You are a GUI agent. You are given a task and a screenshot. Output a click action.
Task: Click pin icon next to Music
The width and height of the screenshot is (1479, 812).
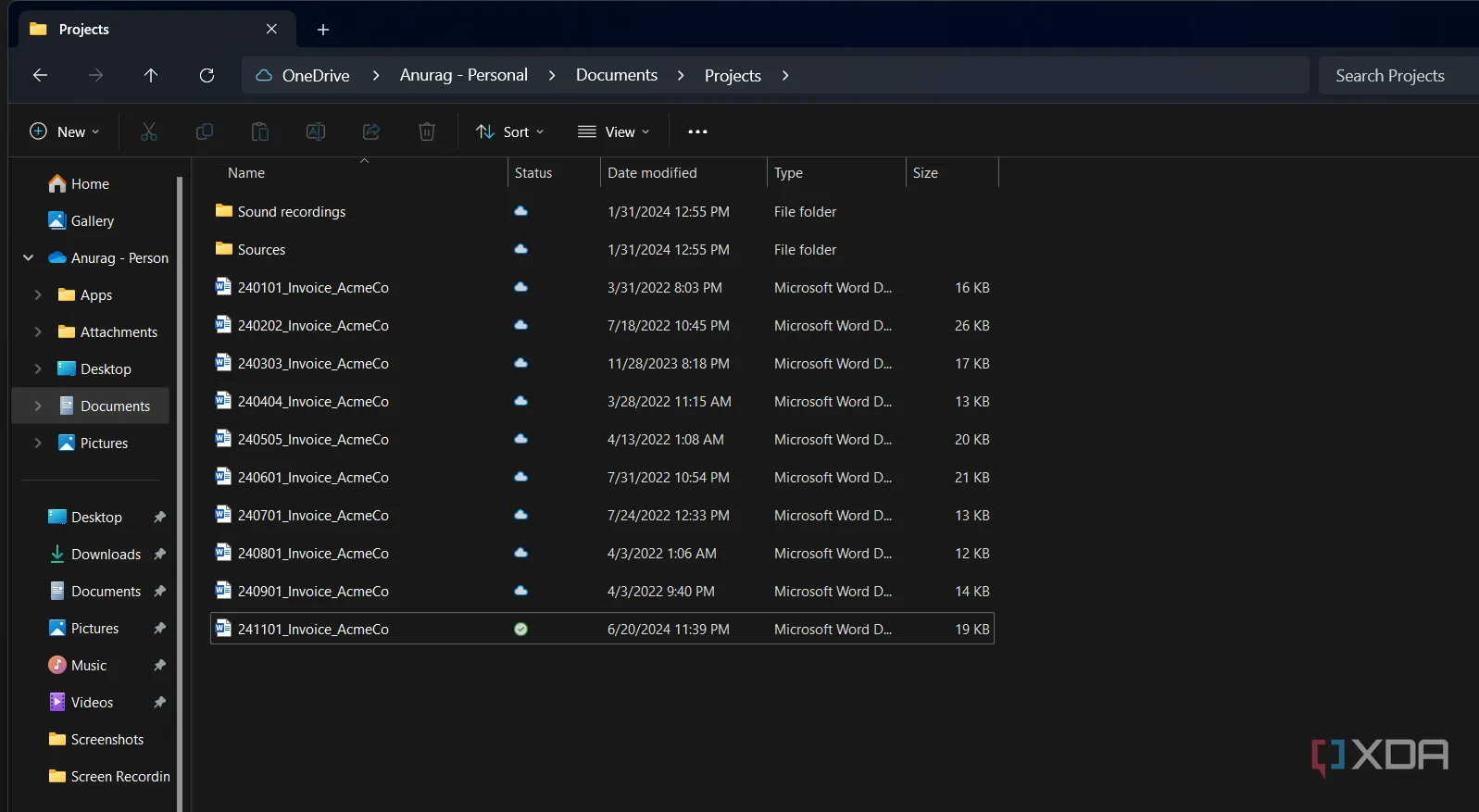click(159, 665)
